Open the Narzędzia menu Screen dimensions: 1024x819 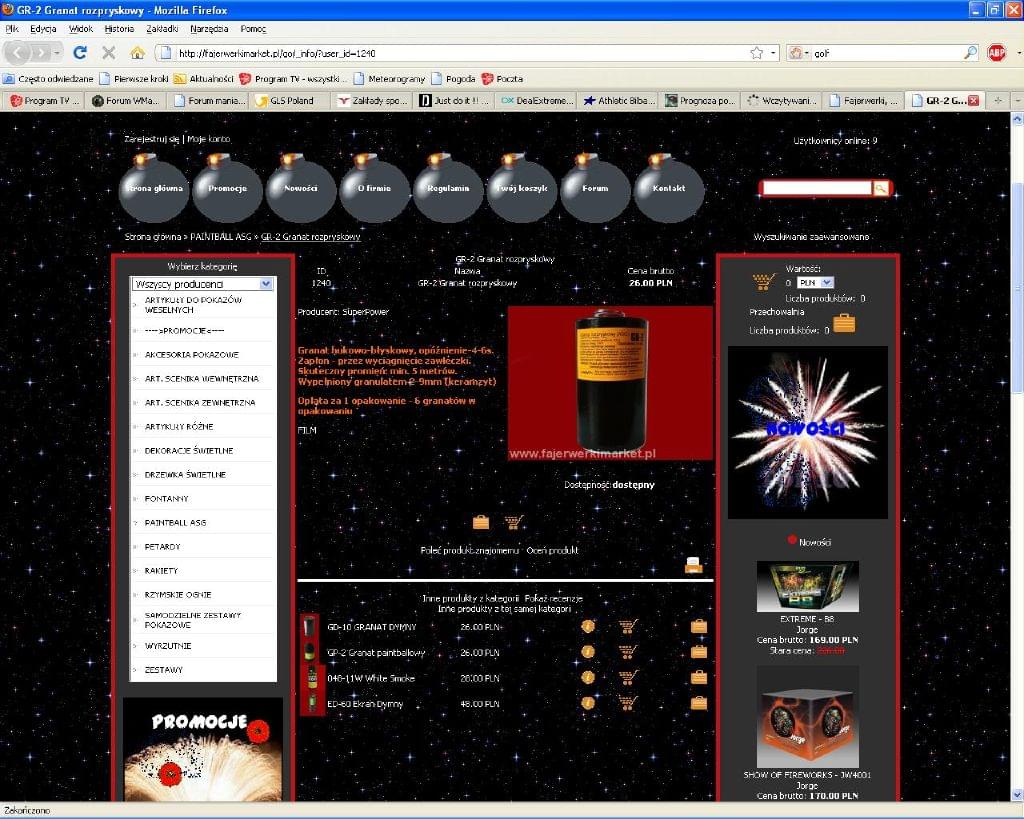pyautogui.click(x=209, y=29)
